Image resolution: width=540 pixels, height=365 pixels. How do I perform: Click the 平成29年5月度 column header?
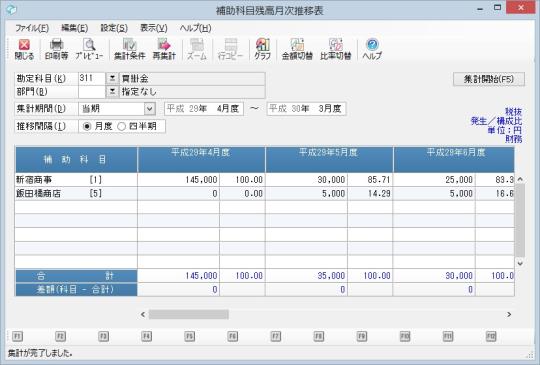pyautogui.click(x=329, y=159)
